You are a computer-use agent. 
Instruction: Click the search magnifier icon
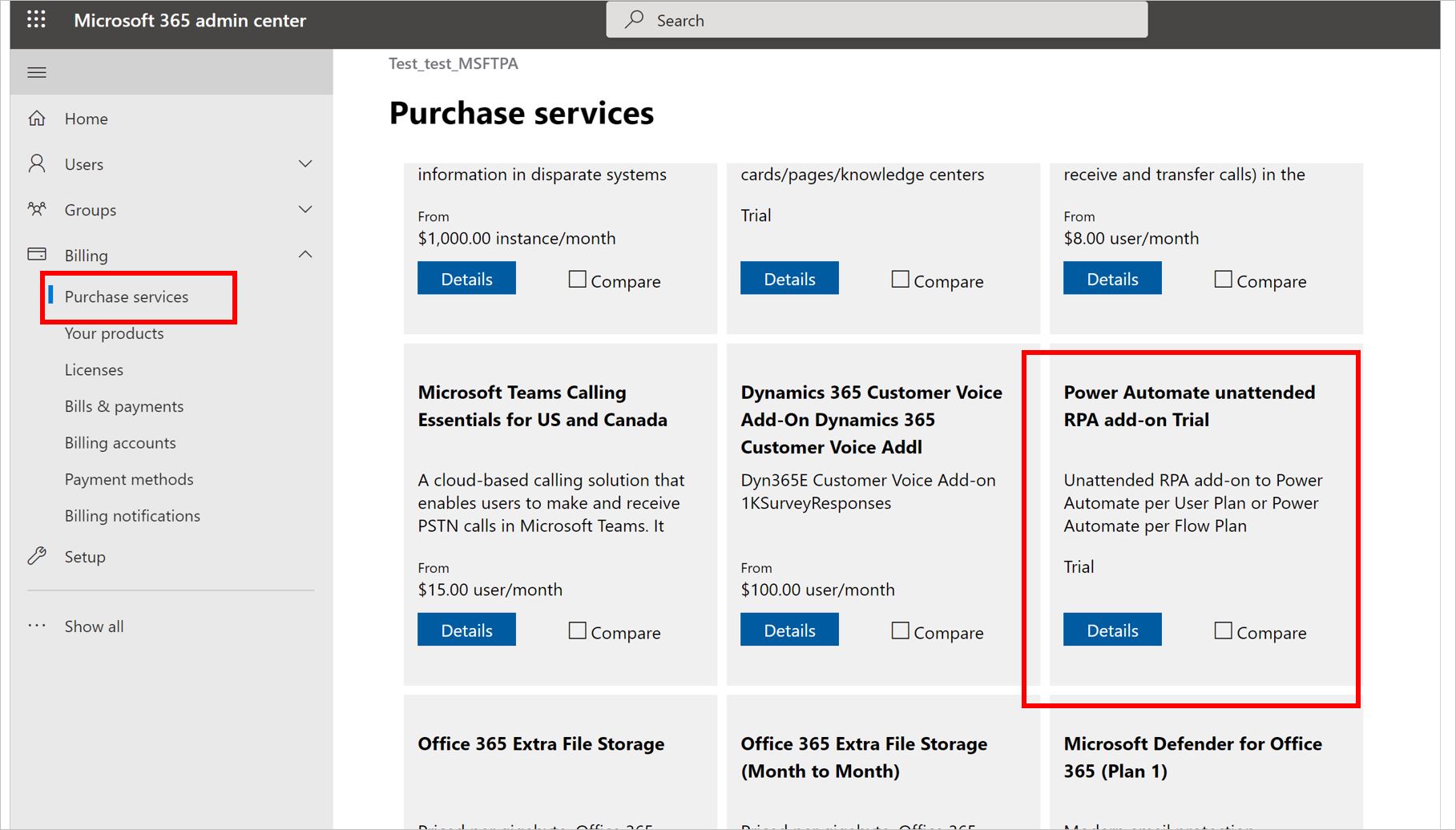(x=635, y=19)
